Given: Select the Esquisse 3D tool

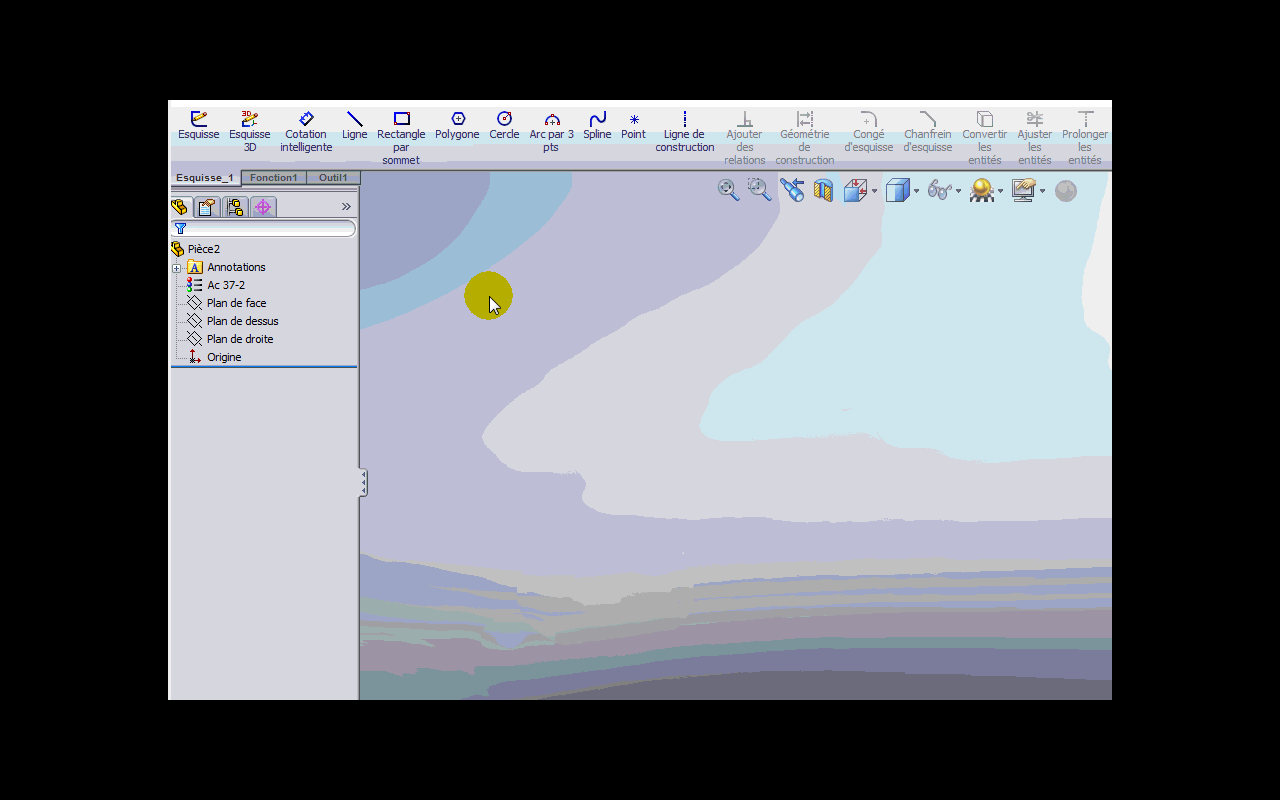Looking at the screenshot, I should click(250, 132).
